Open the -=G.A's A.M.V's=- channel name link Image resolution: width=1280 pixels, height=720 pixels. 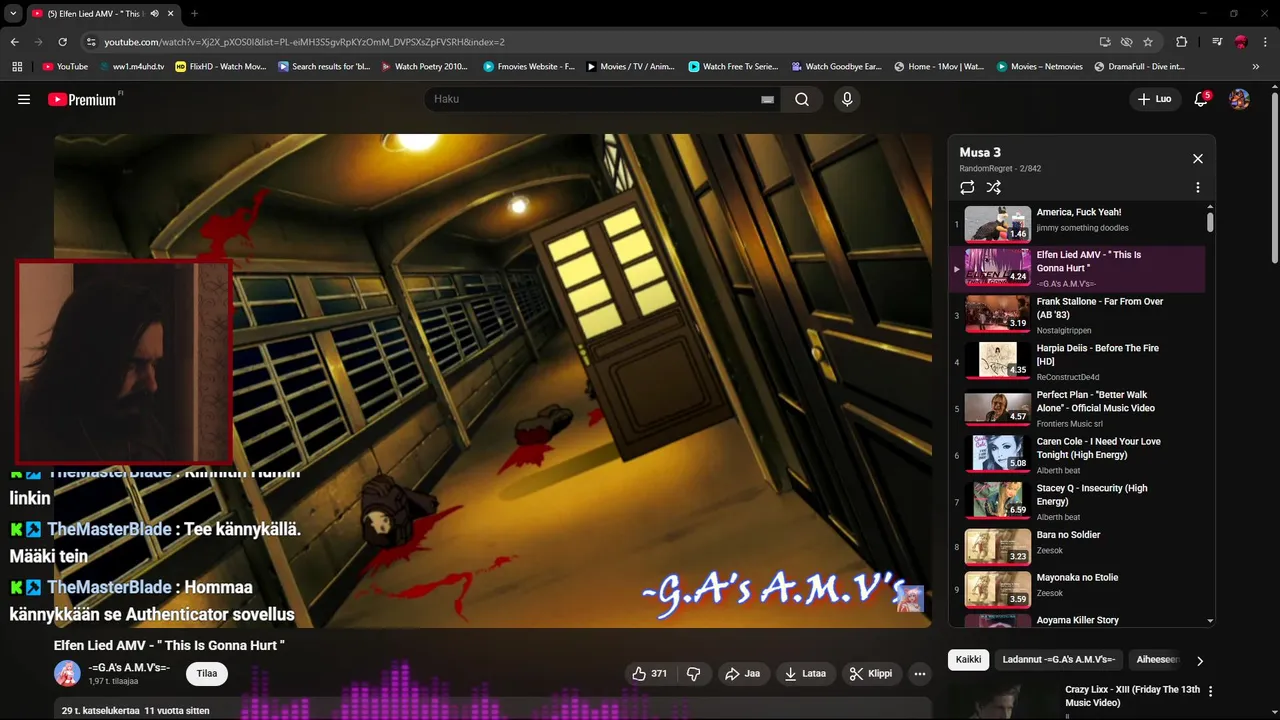pos(129,667)
